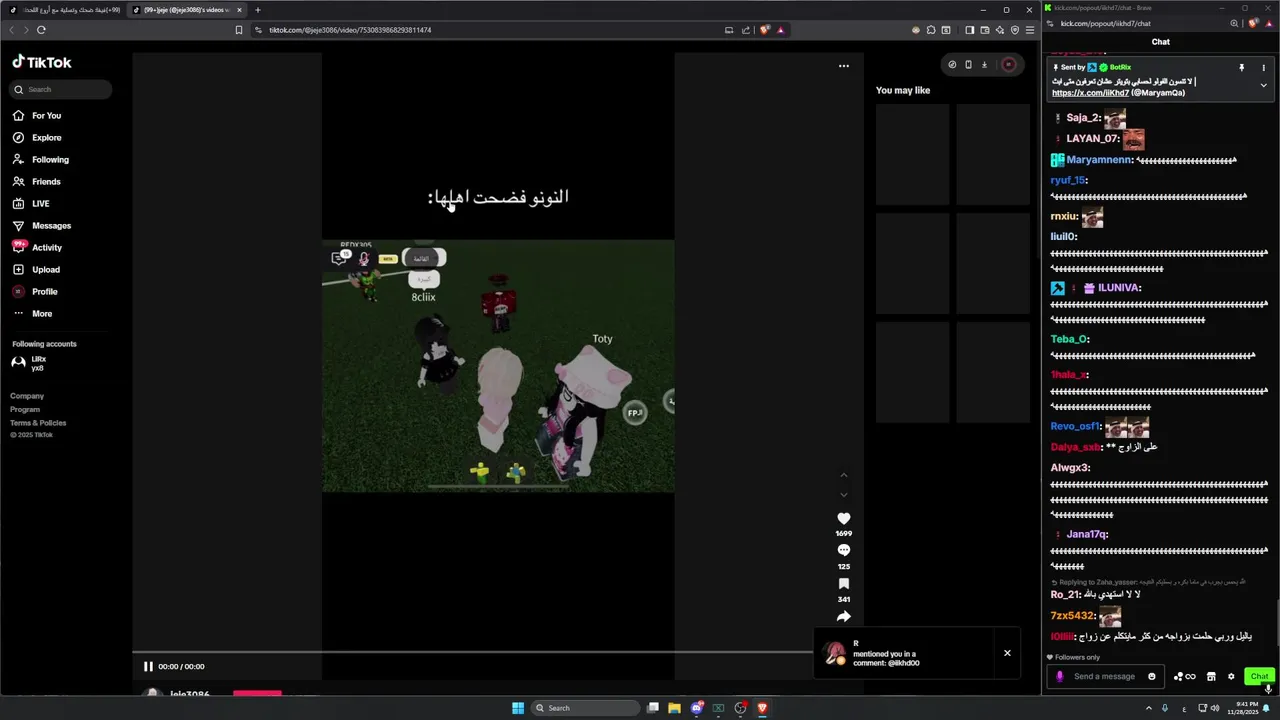Open browser extensions puzzle icon
Image resolution: width=1280 pixels, height=720 pixels.
point(930,30)
